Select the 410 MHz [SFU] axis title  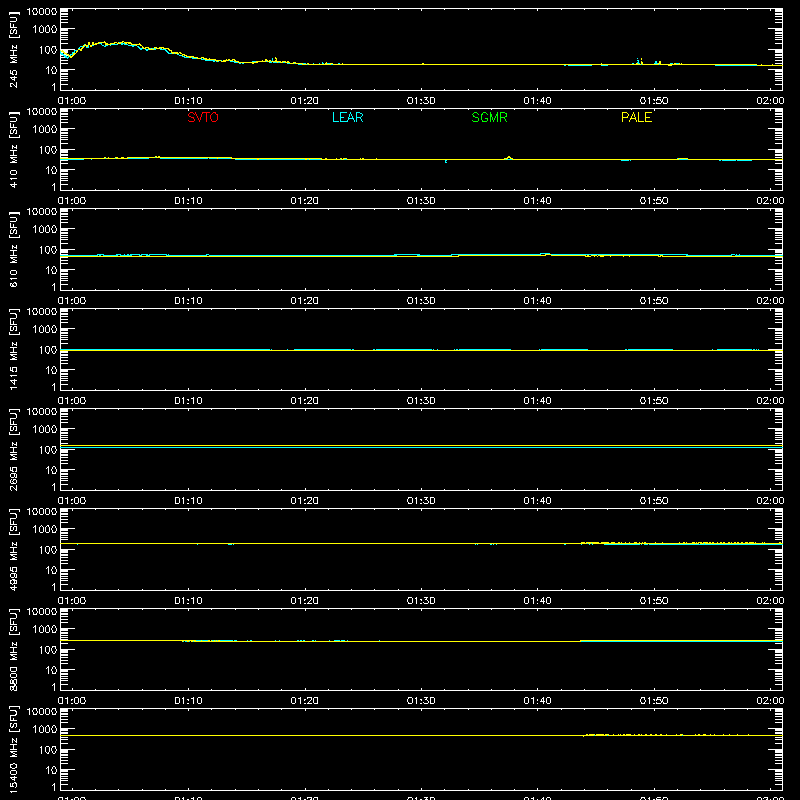point(13,149)
